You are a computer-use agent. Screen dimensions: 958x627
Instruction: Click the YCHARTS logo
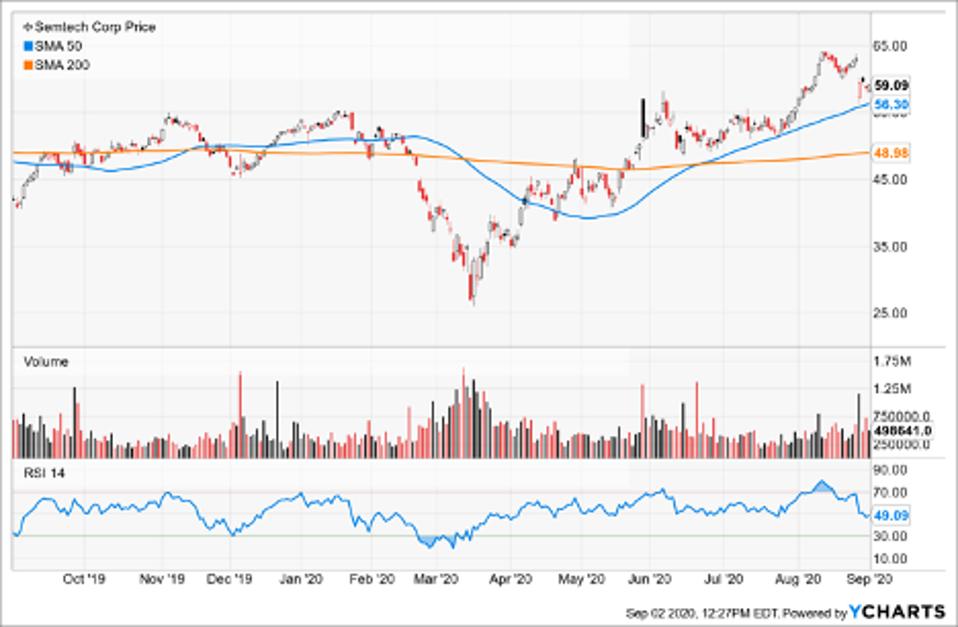click(898, 610)
